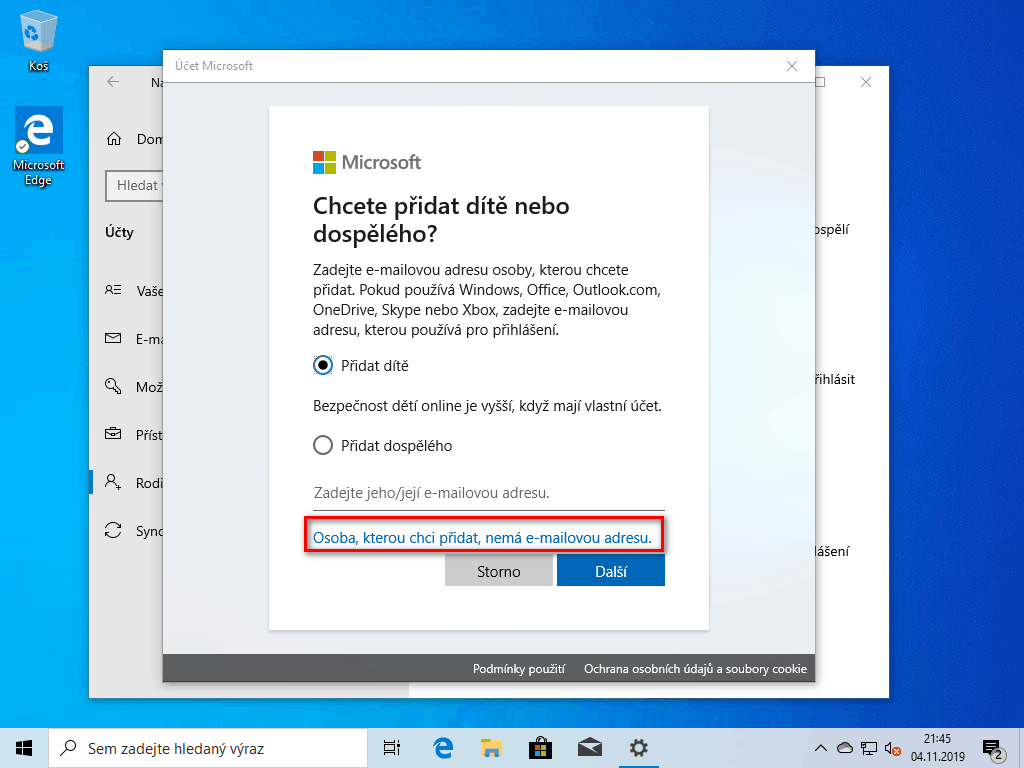Click the Windows Start button

(24, 747)
